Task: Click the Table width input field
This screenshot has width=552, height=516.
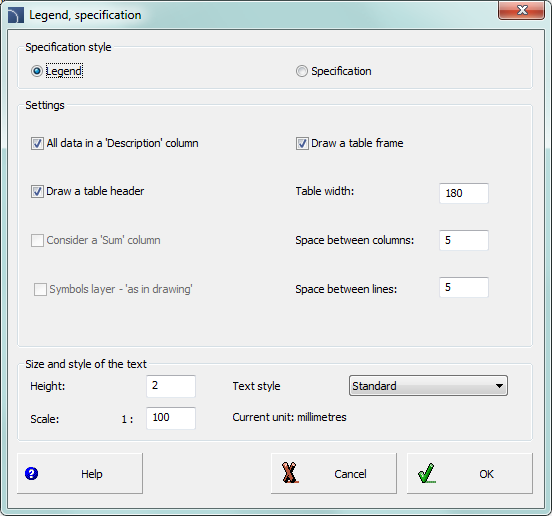Action: click(464, 193)
